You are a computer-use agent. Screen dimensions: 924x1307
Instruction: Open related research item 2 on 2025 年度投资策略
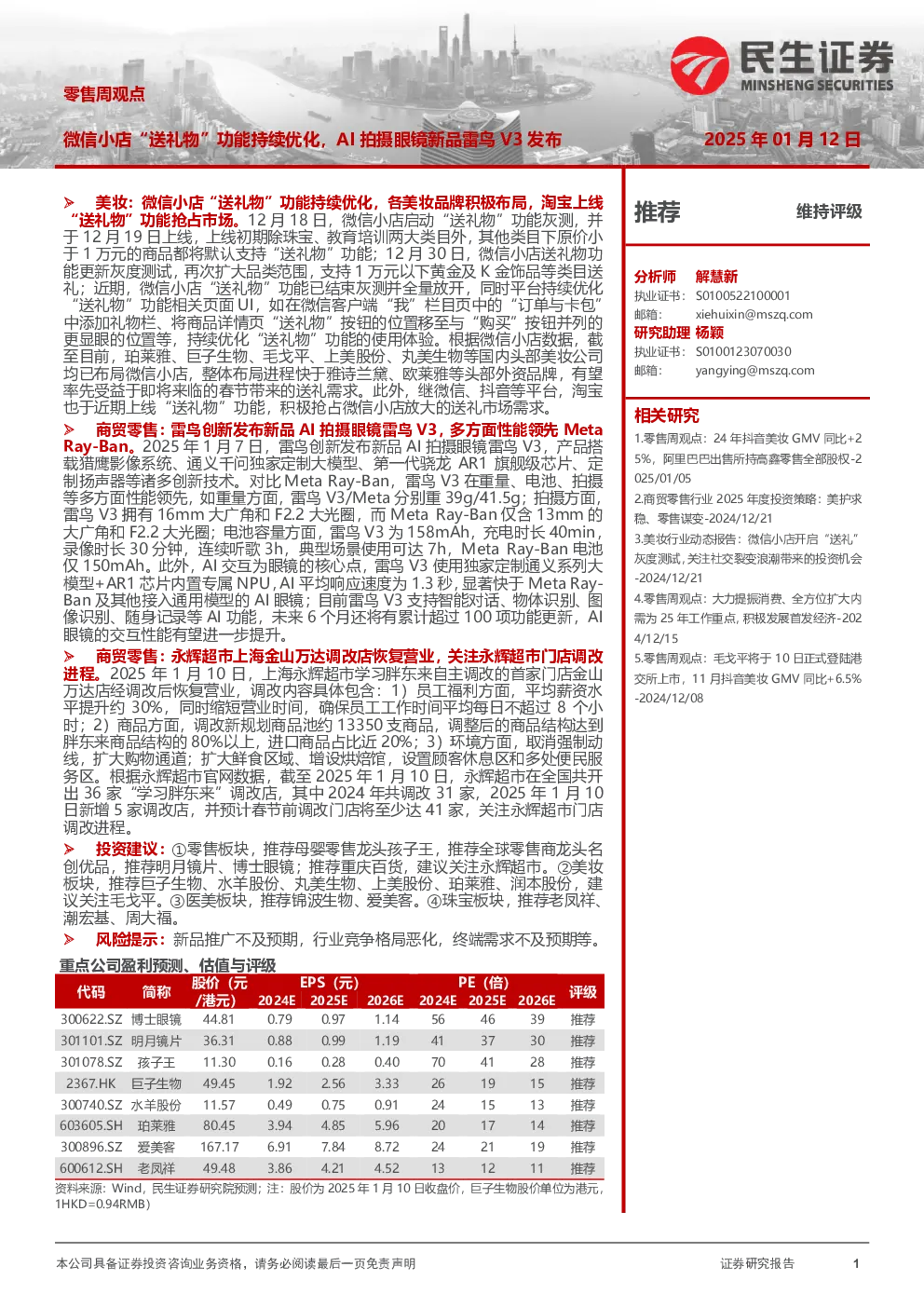tap(748, 509)
